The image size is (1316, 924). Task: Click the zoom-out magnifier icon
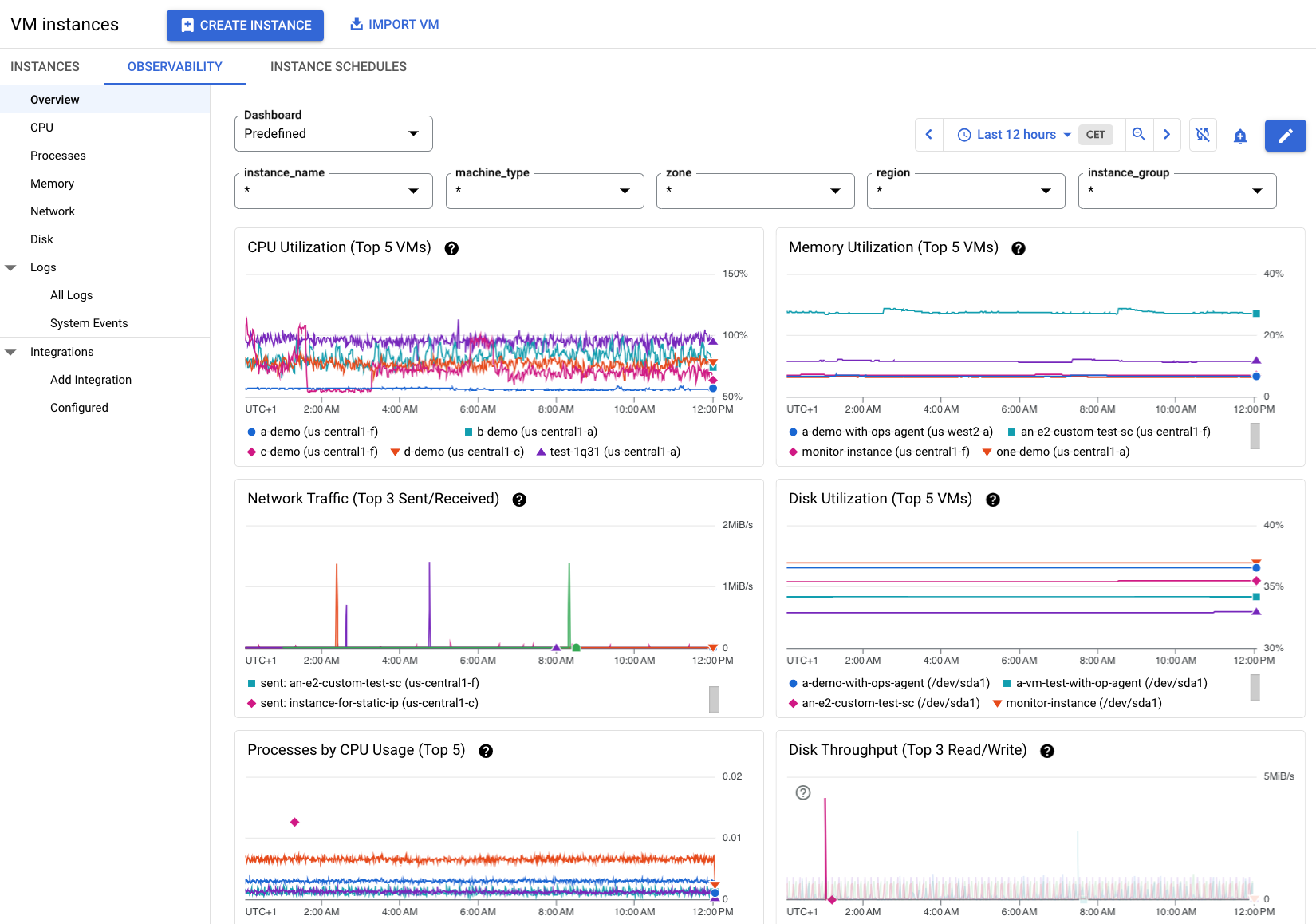[1139, 135]
